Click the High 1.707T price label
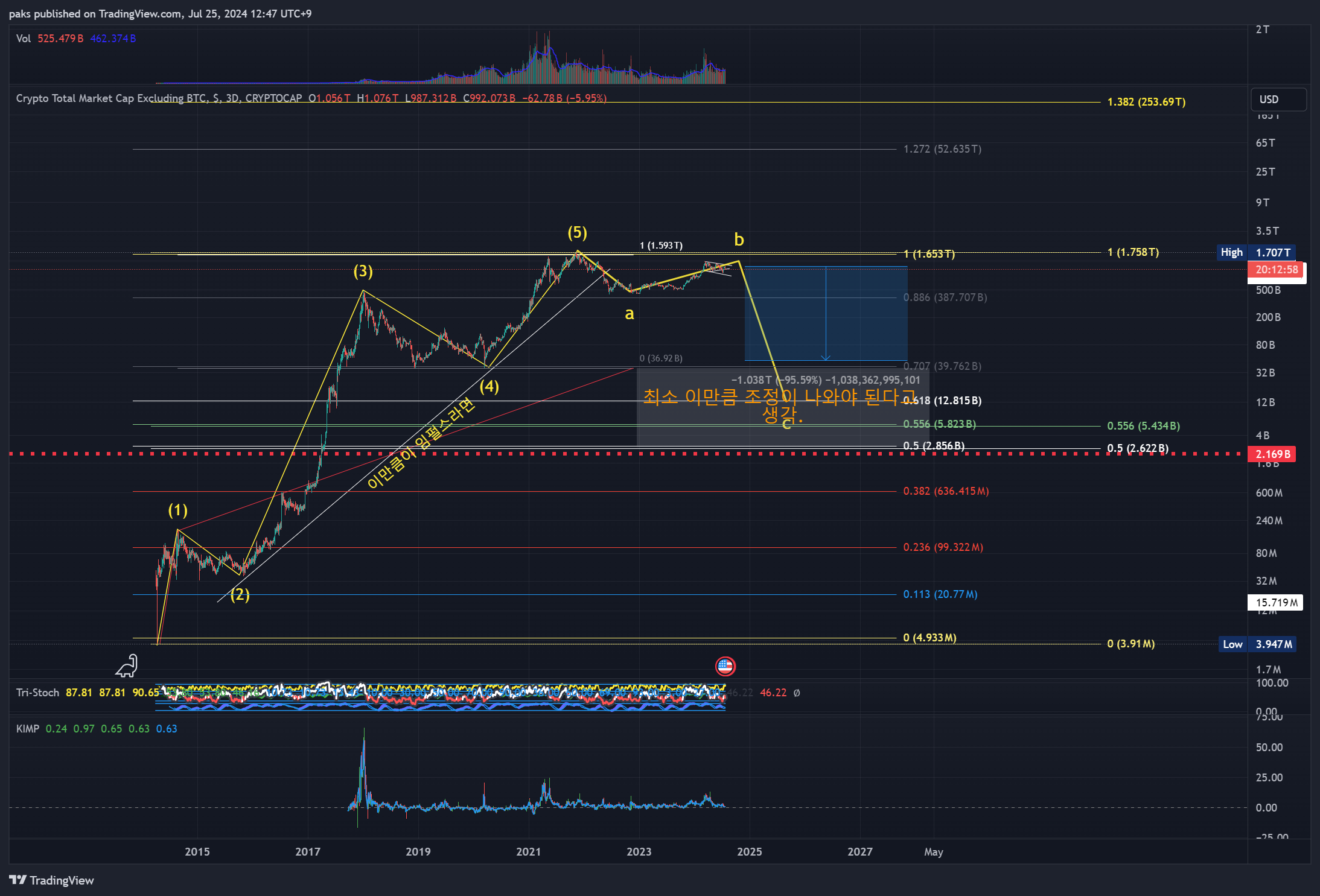Viewport: 1320px width, 896px height. [1256, 252]
